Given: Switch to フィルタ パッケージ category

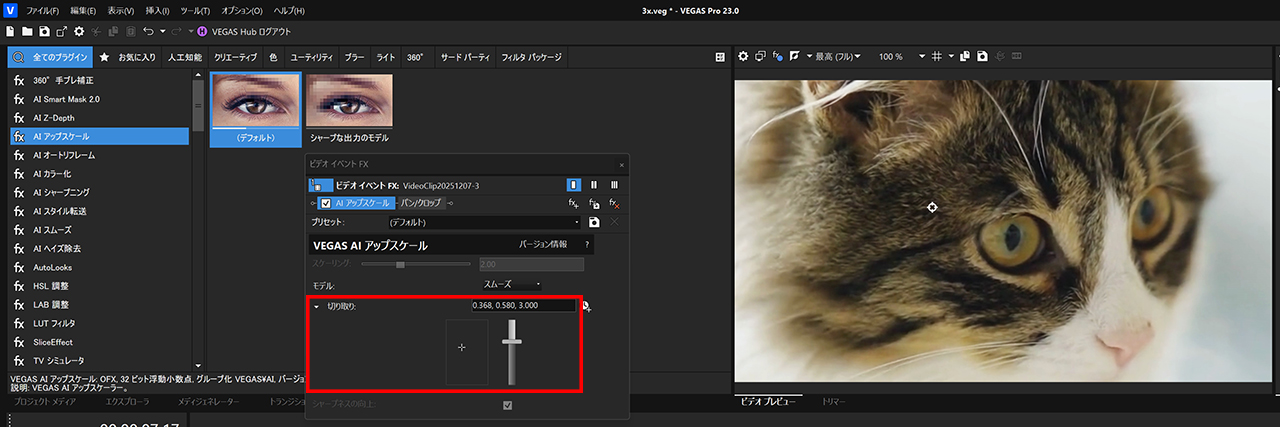Looking at the screenshot, I should point(532,57).
